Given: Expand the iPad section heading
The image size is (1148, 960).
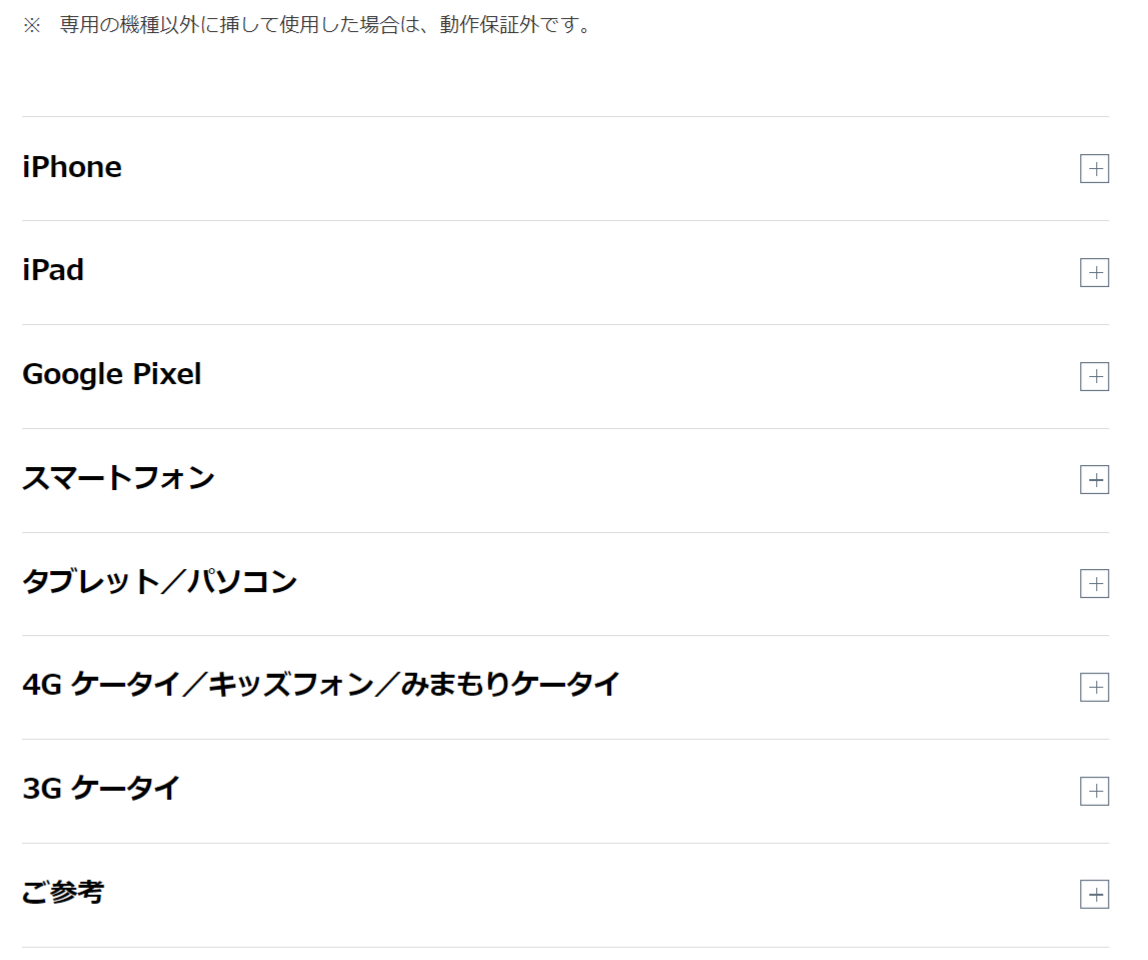Looking at the screenshot, I should pos(53,271).
